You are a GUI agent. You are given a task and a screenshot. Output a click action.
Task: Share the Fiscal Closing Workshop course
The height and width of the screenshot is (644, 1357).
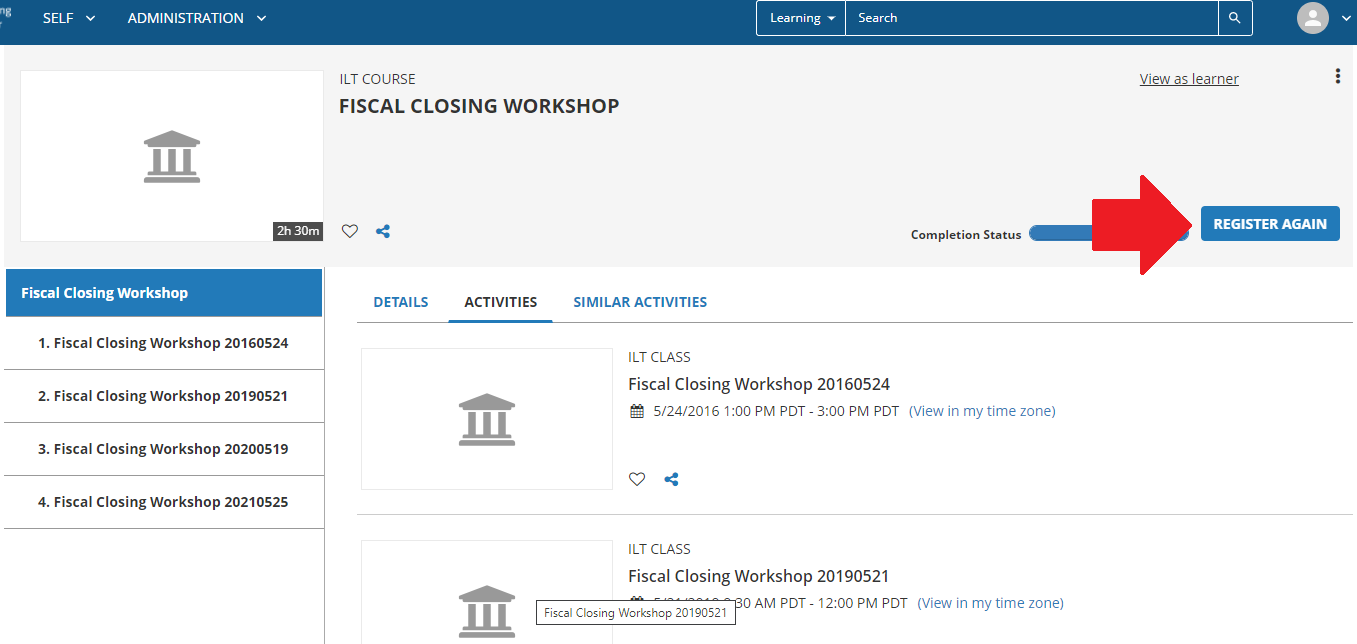(383, 231)
